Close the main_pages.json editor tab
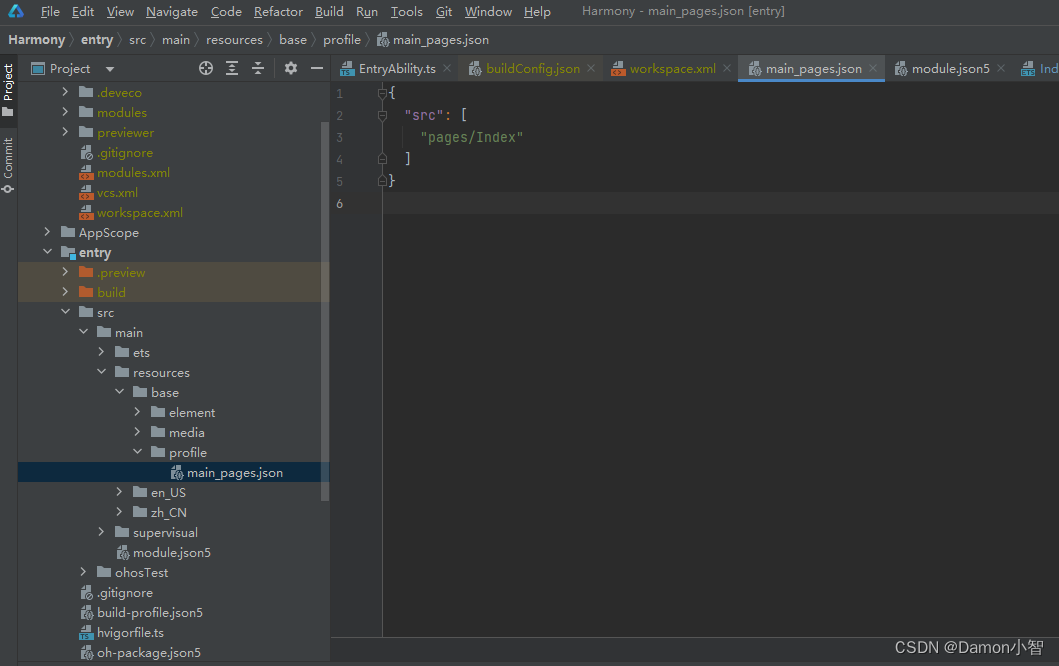Image resolution: width=1059 pixels, height=666 pixels. [x=873, y=68]
